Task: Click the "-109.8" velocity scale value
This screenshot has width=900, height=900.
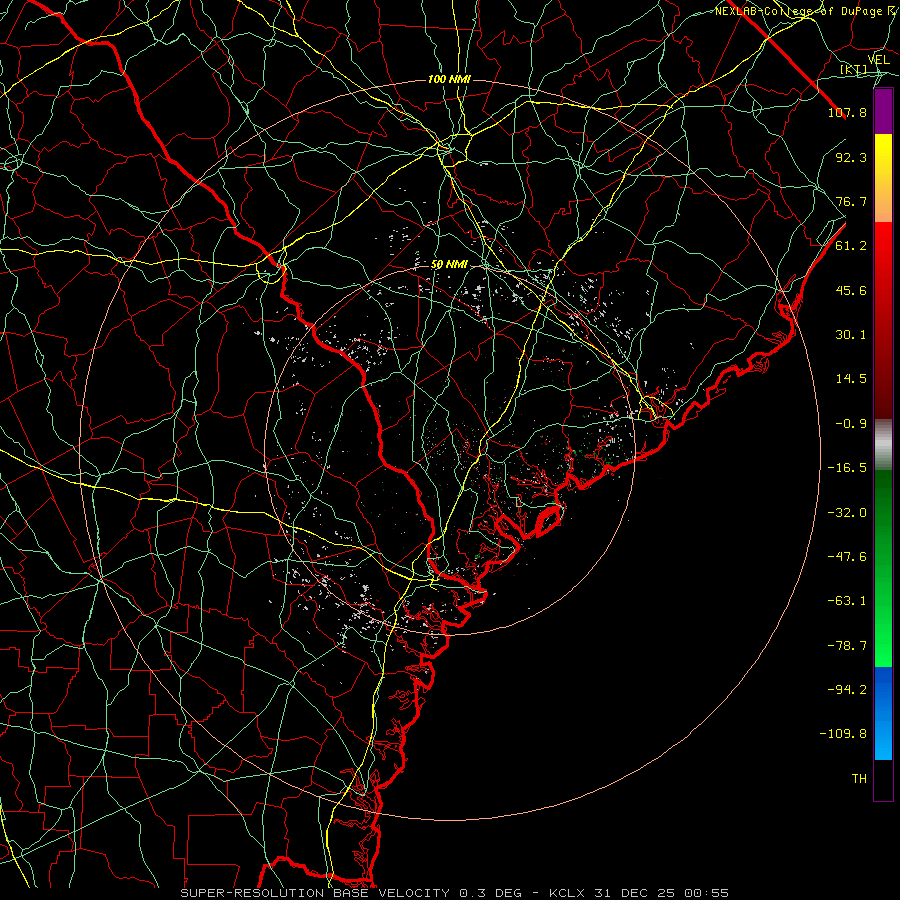Action: 843,734
